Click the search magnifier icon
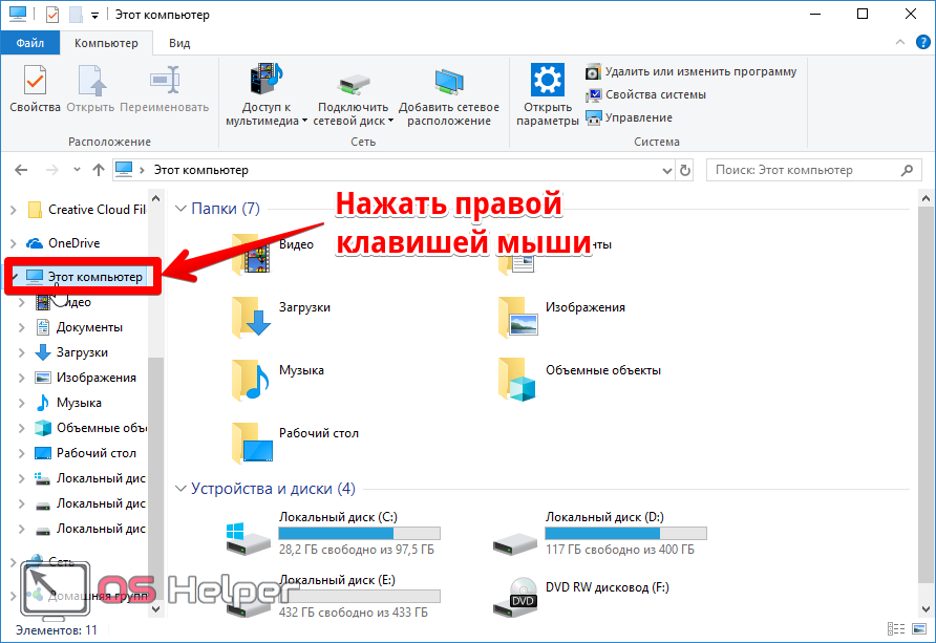This screenshot has width=936, height=643. point(907,170)
